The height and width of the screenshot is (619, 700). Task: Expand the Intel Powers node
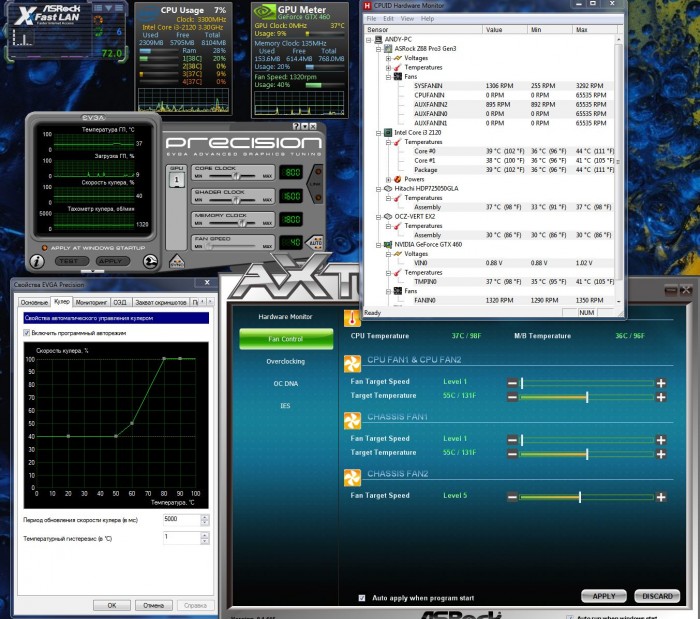(388, 179)
